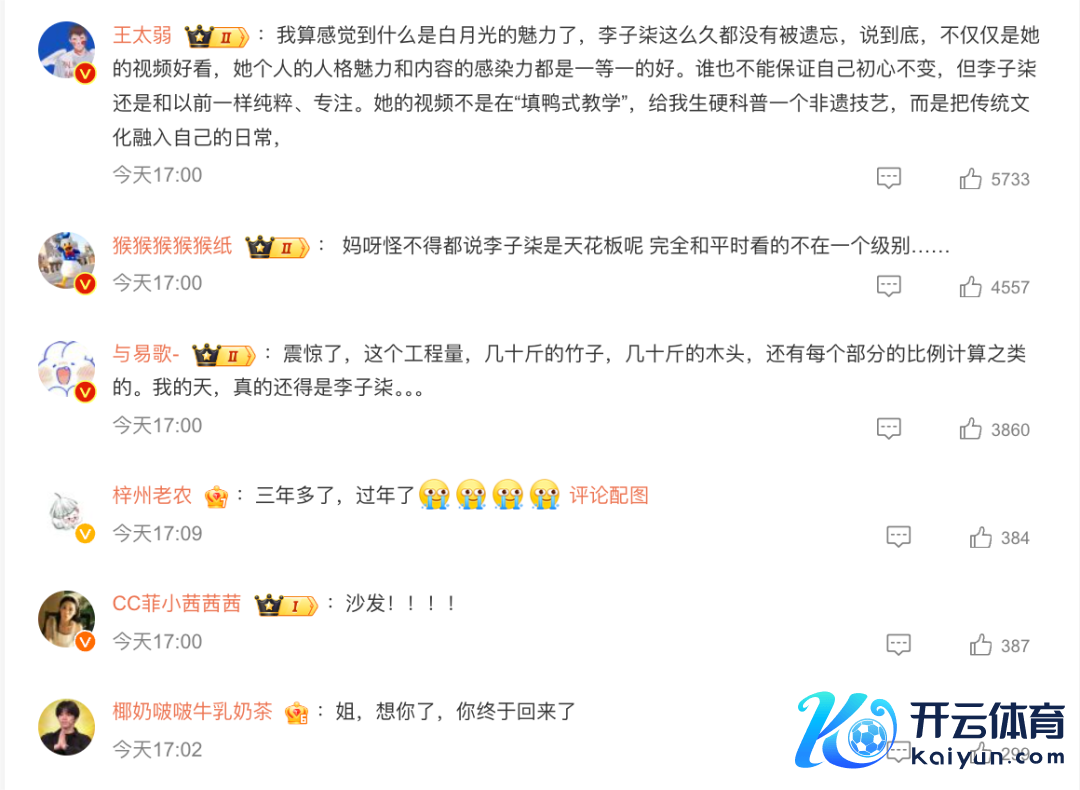Viewport: 1080px width, 790px height.
Task: Visit the profile of 猴猴猴猴猴纸
Action: click(172, 245)
